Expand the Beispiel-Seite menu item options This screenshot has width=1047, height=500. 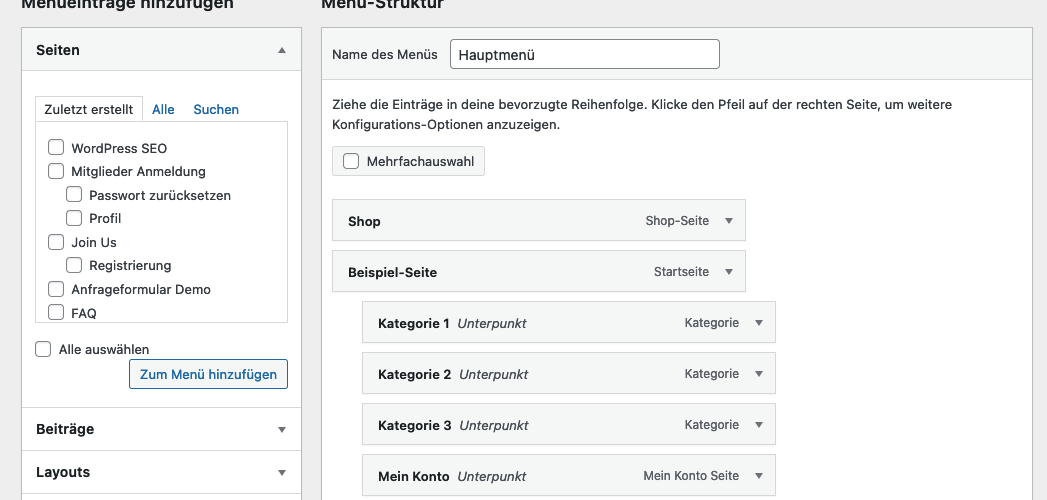pos(729,272)
